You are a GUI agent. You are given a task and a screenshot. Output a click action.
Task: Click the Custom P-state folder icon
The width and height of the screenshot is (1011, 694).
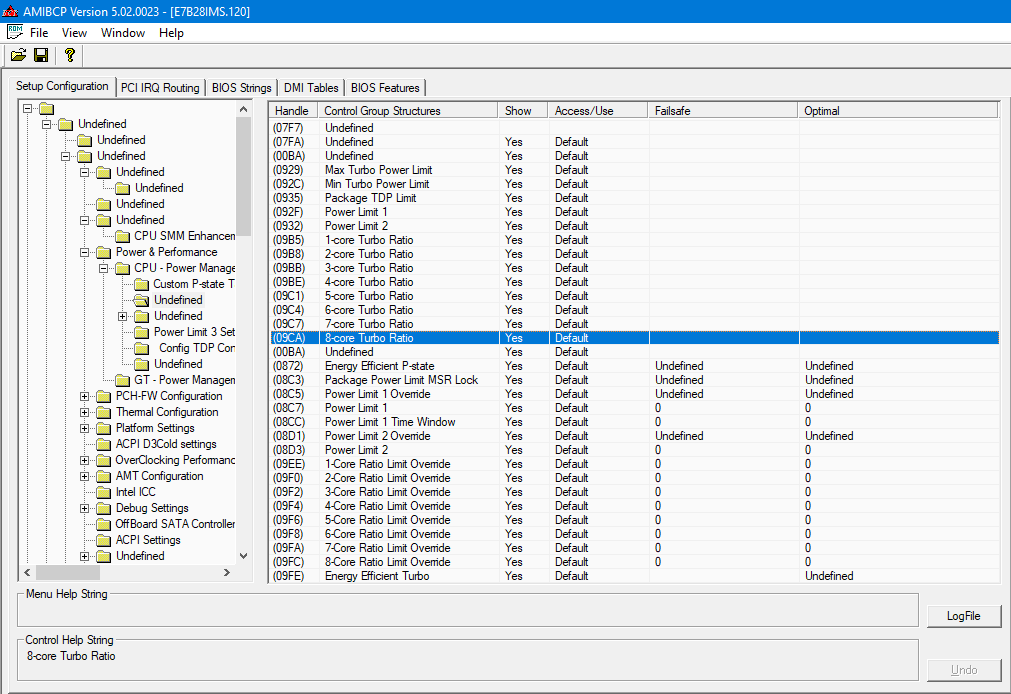141,284
